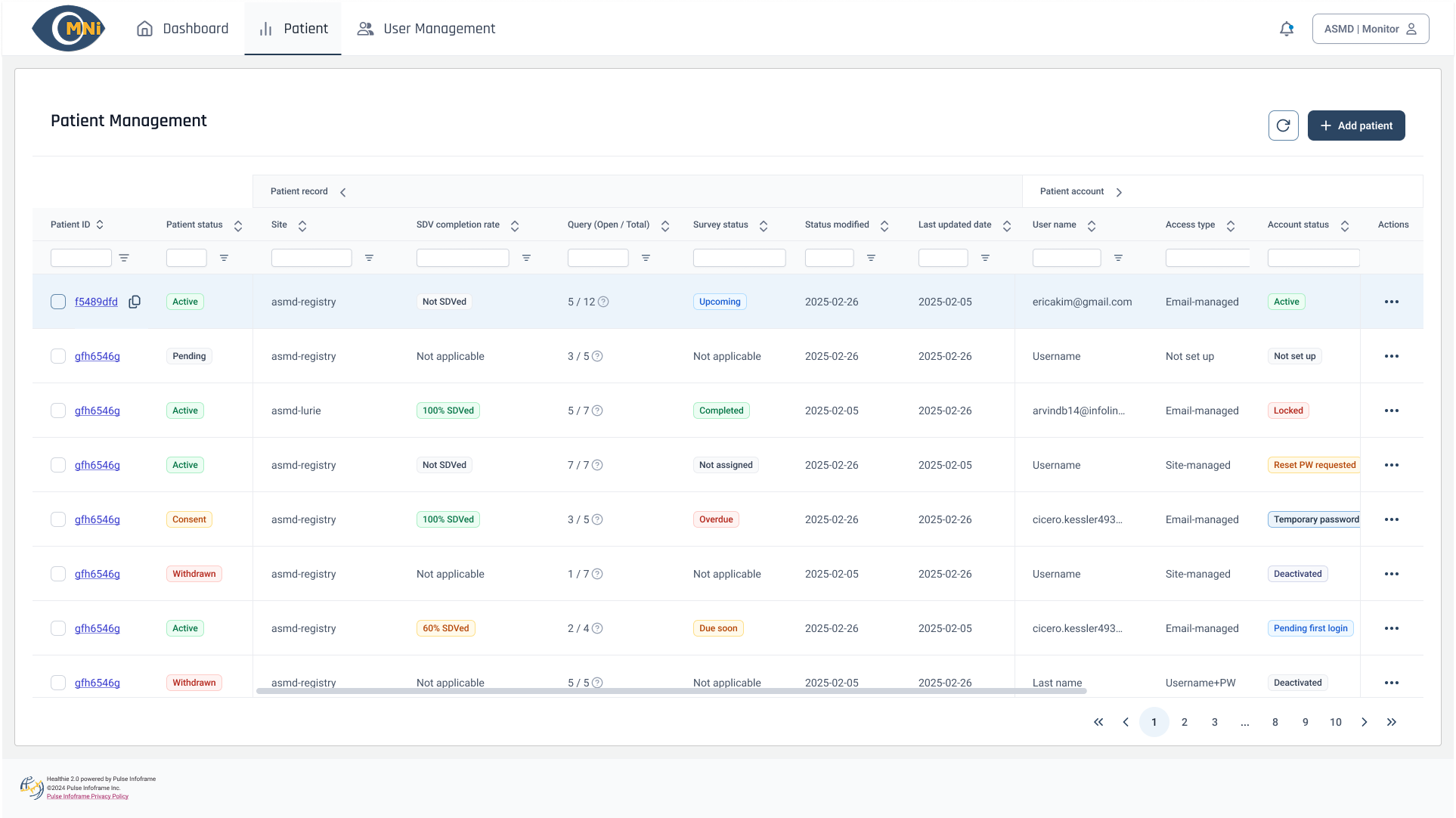Open filter icon for User name column
This screenshot has width=1456, height=818.
[x=1118, y=258]
